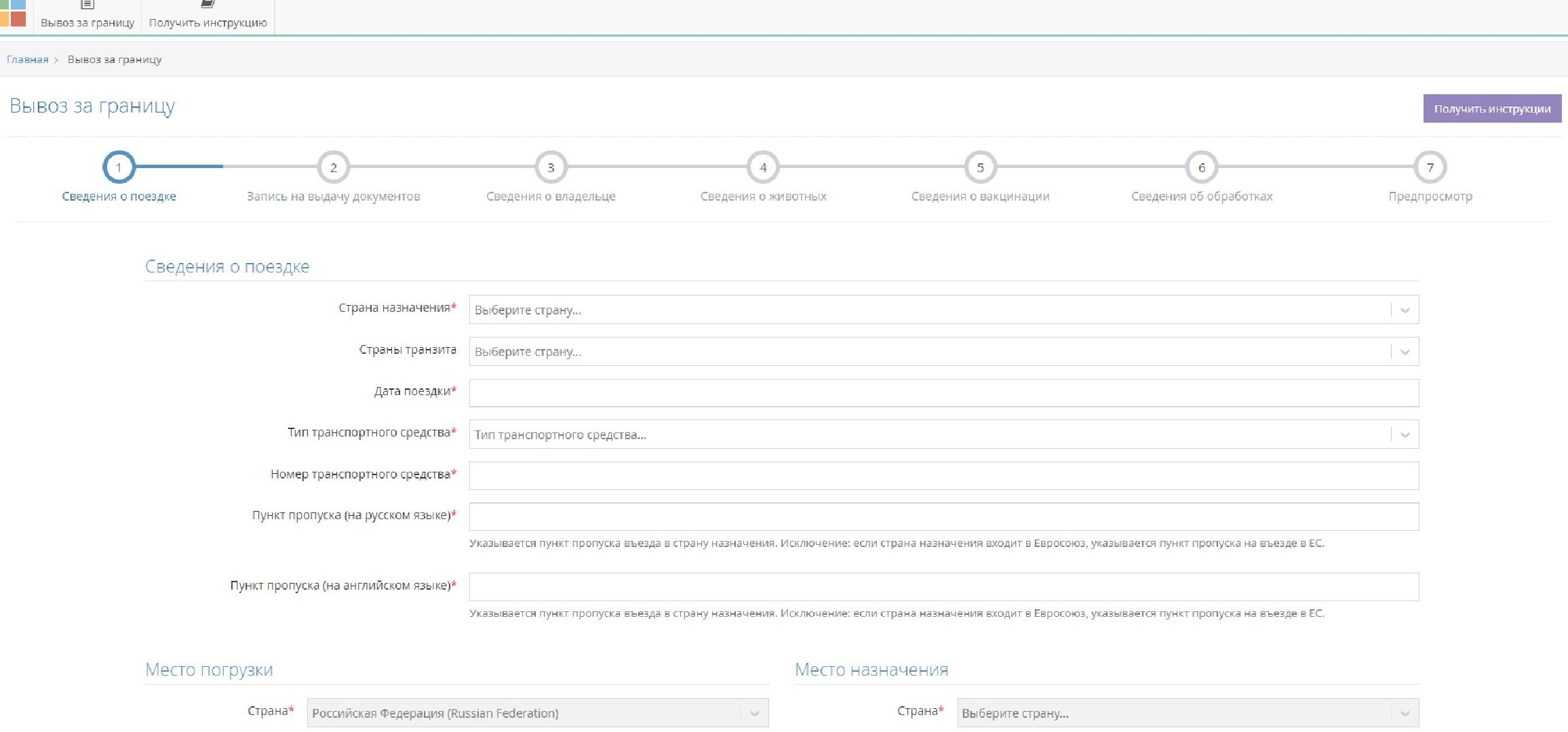
Task: Click the purple Получить инструкции button
Action: coord(1492,108)
